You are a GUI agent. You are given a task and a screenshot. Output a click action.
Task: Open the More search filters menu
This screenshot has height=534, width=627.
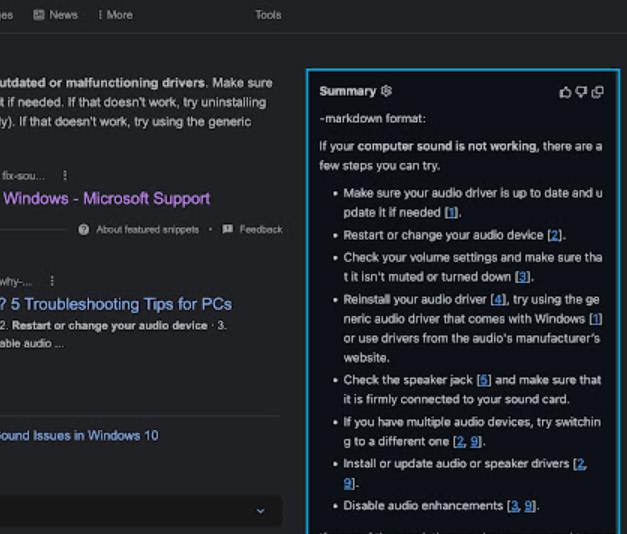point(113,15)
